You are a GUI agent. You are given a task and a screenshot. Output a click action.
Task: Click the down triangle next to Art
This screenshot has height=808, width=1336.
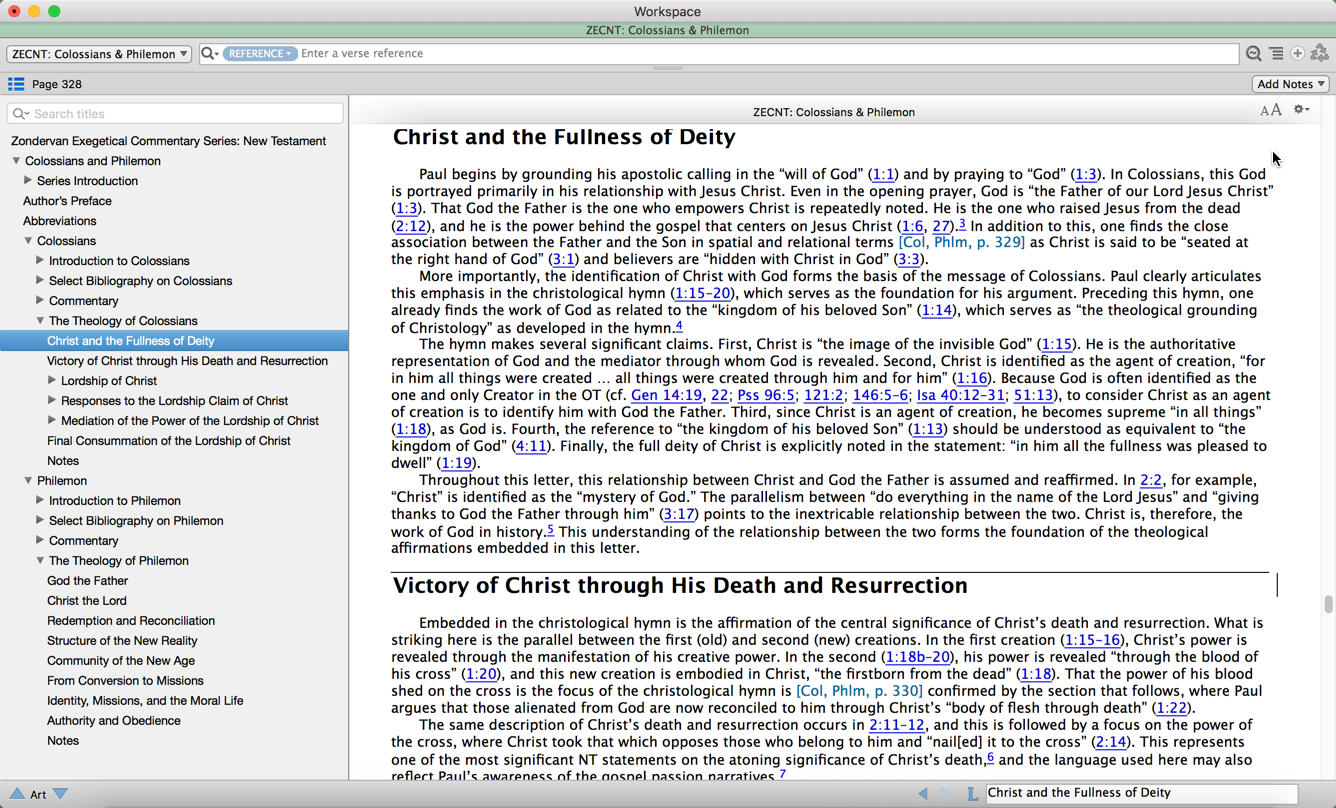click(61, 794)
